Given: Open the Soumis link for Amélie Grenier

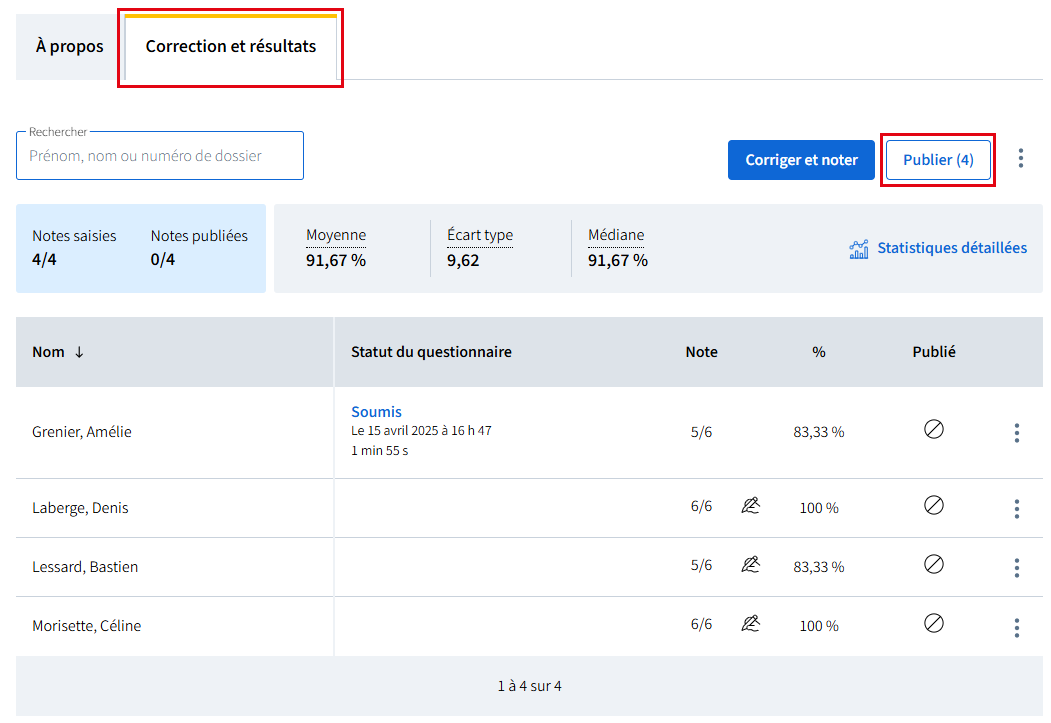Looking at the screenshot, I should pos(376,412).
